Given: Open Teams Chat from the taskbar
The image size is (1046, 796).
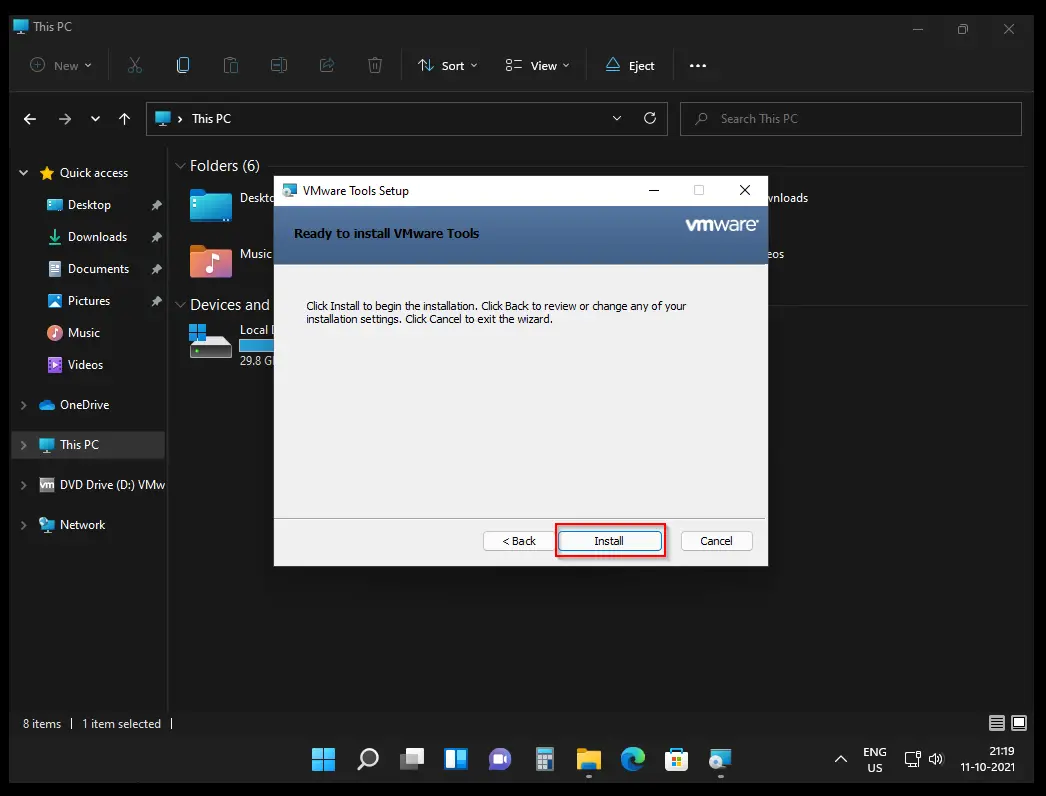Looking at the screenshot, I should 500,759.
